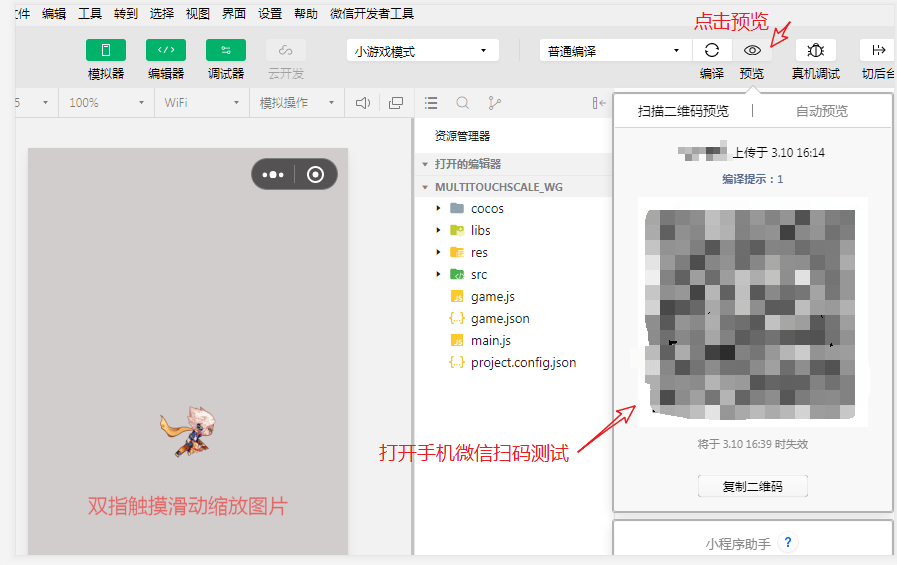Open the 设置 (Settings) menu
Image resolution: width=897 pixels, height=565 pixels.
click(270, 14)
